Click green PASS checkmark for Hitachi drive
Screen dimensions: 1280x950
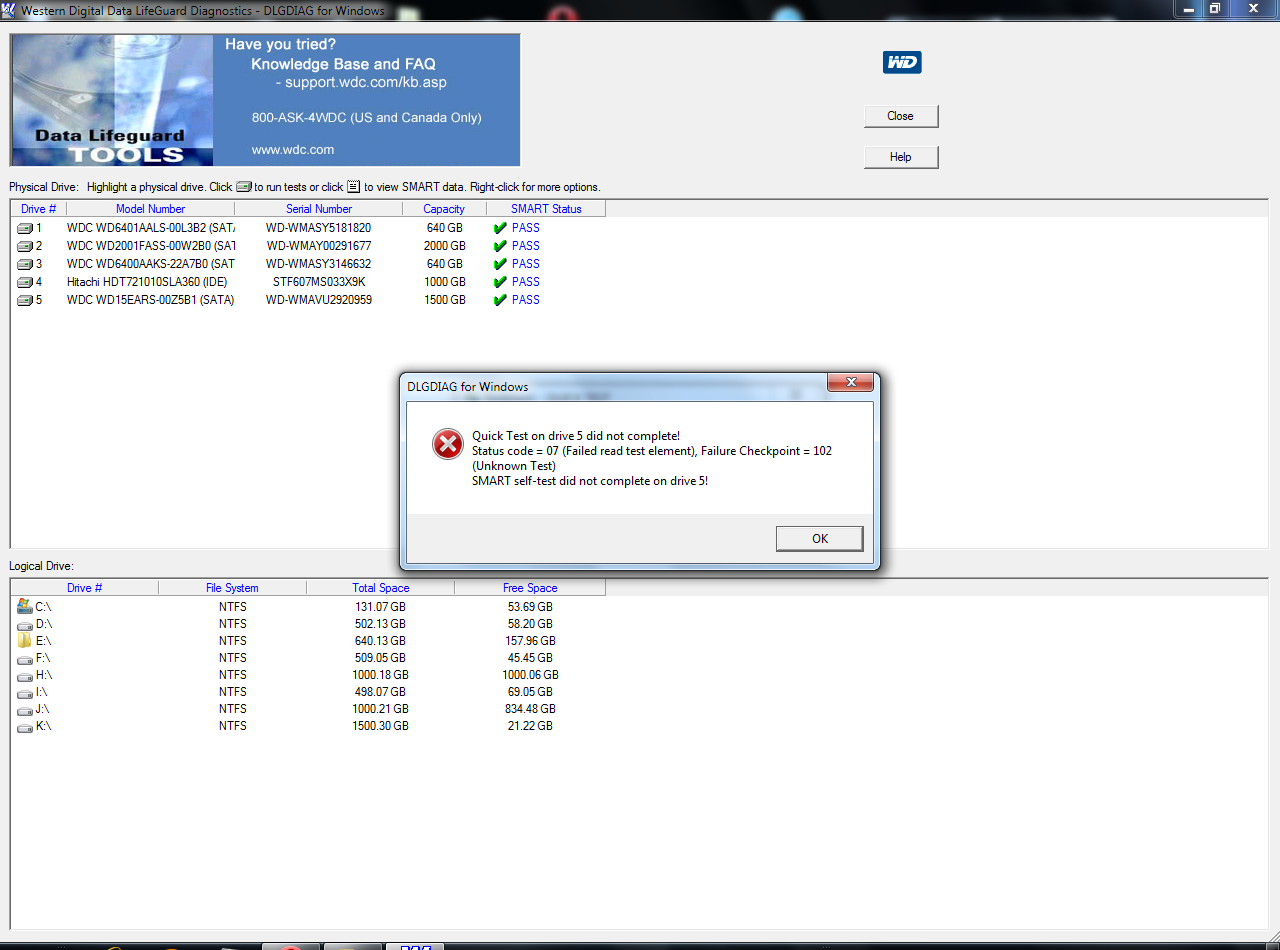[500, 282]
